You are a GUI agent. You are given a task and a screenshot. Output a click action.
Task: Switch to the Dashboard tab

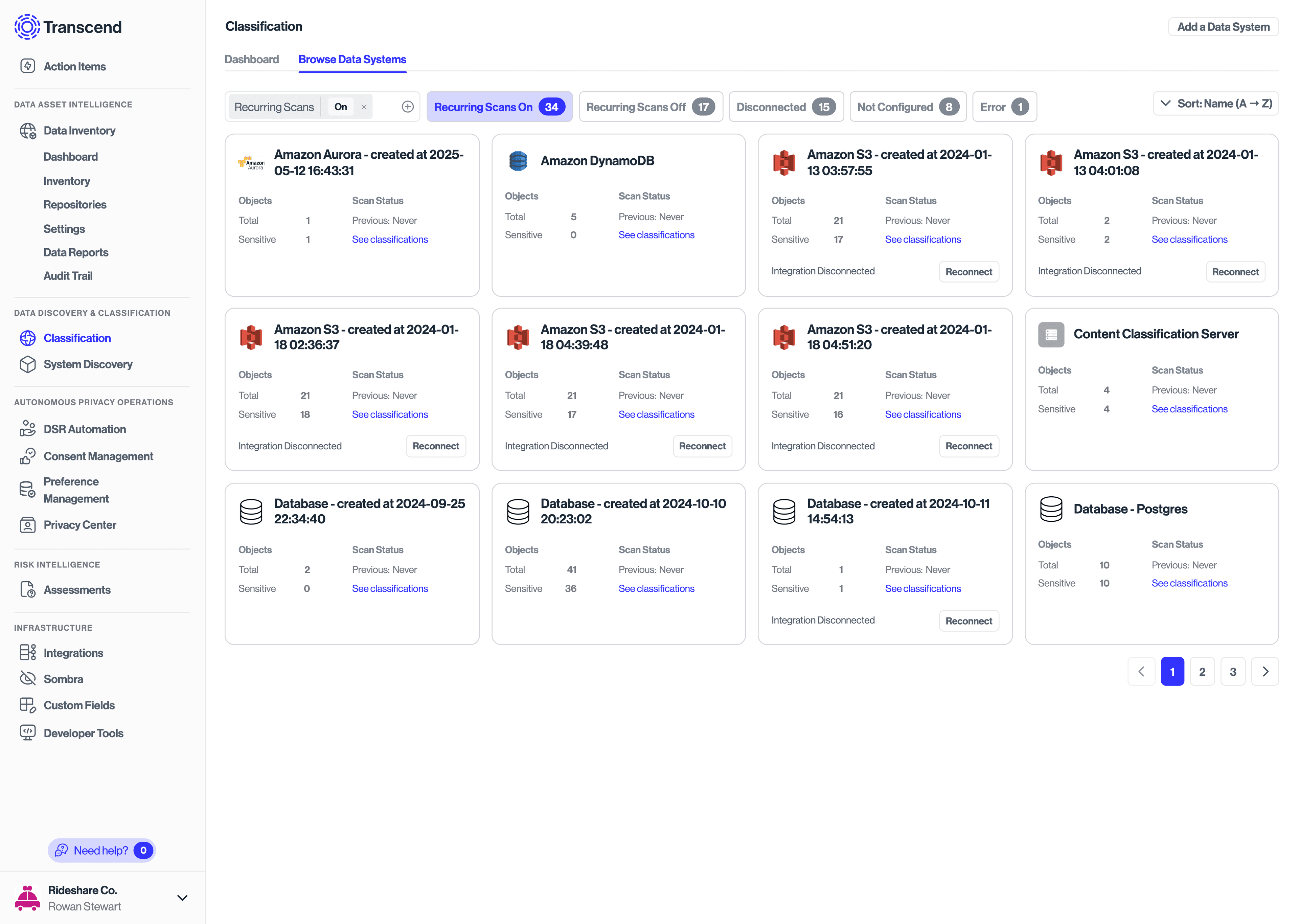coord(251,59)
